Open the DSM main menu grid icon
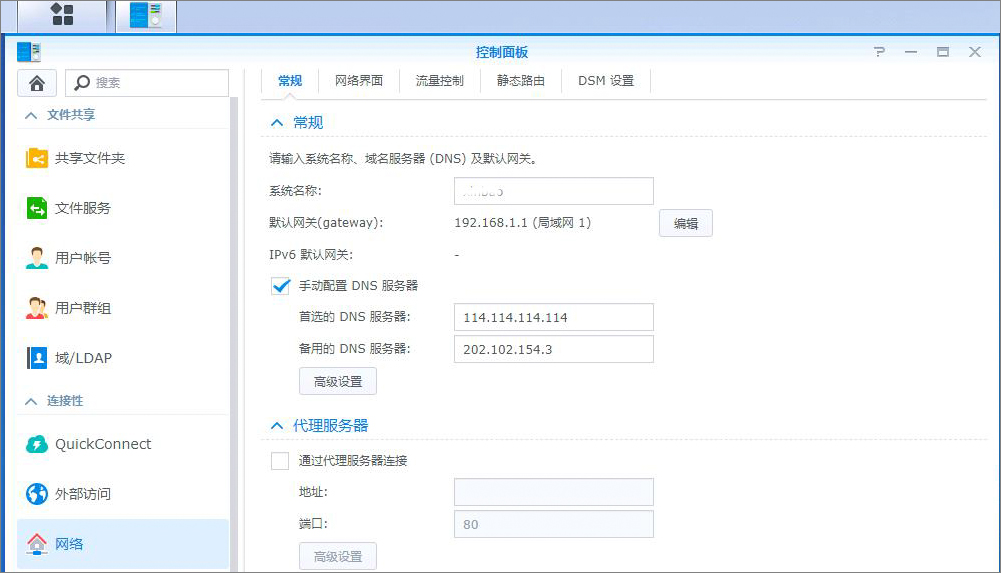 62,15
